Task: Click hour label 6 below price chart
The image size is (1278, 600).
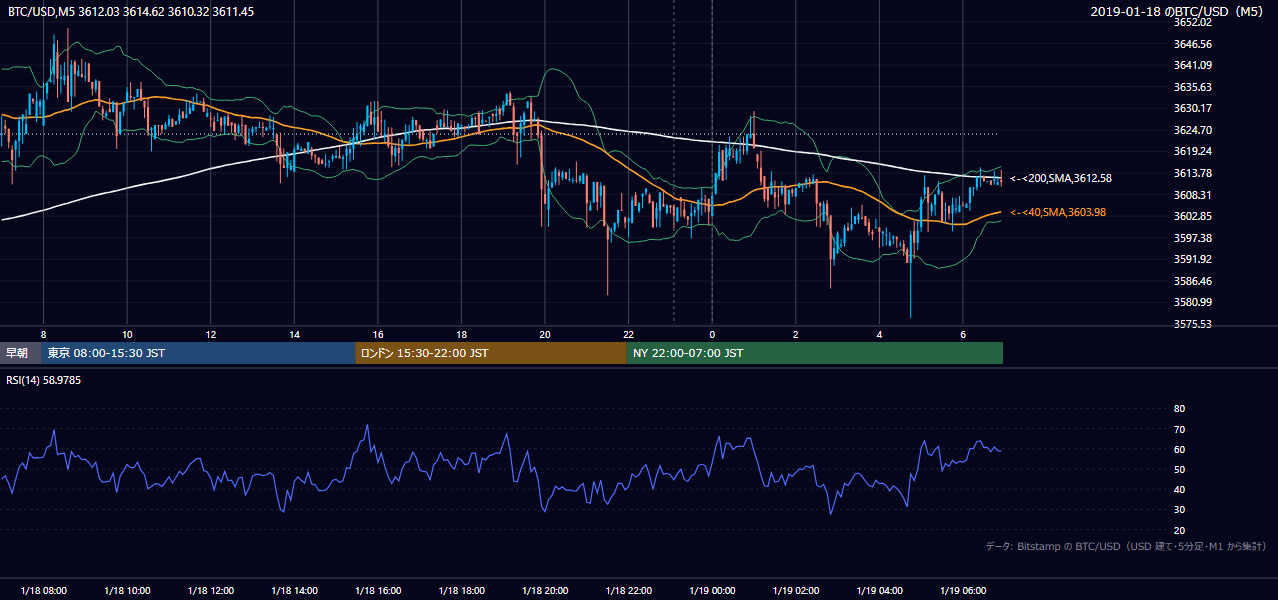Action: click(962, 334)
